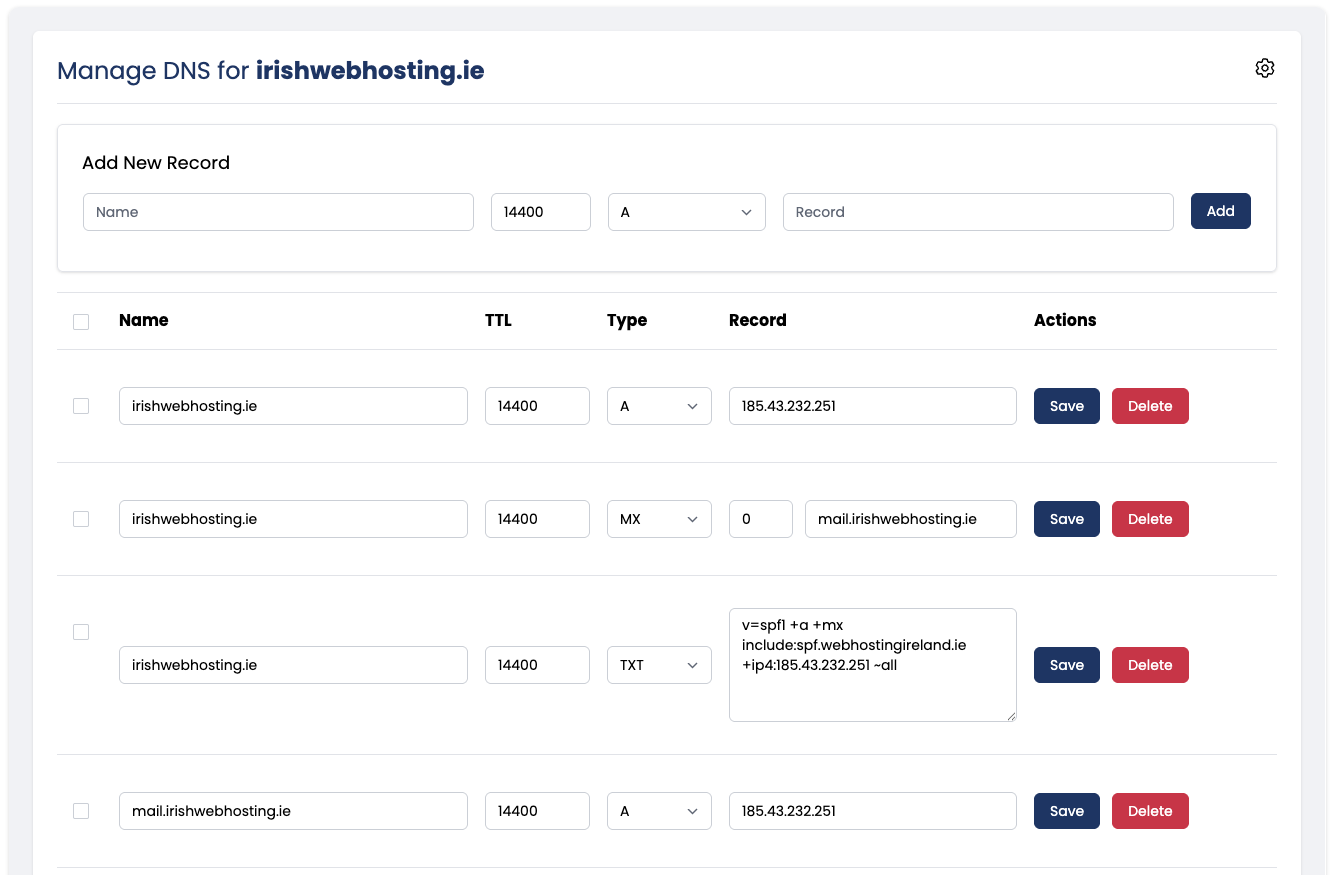Viewport: 1334px width, 875px height.
Task: Click Add to create new record
Action: point(1220,211)
